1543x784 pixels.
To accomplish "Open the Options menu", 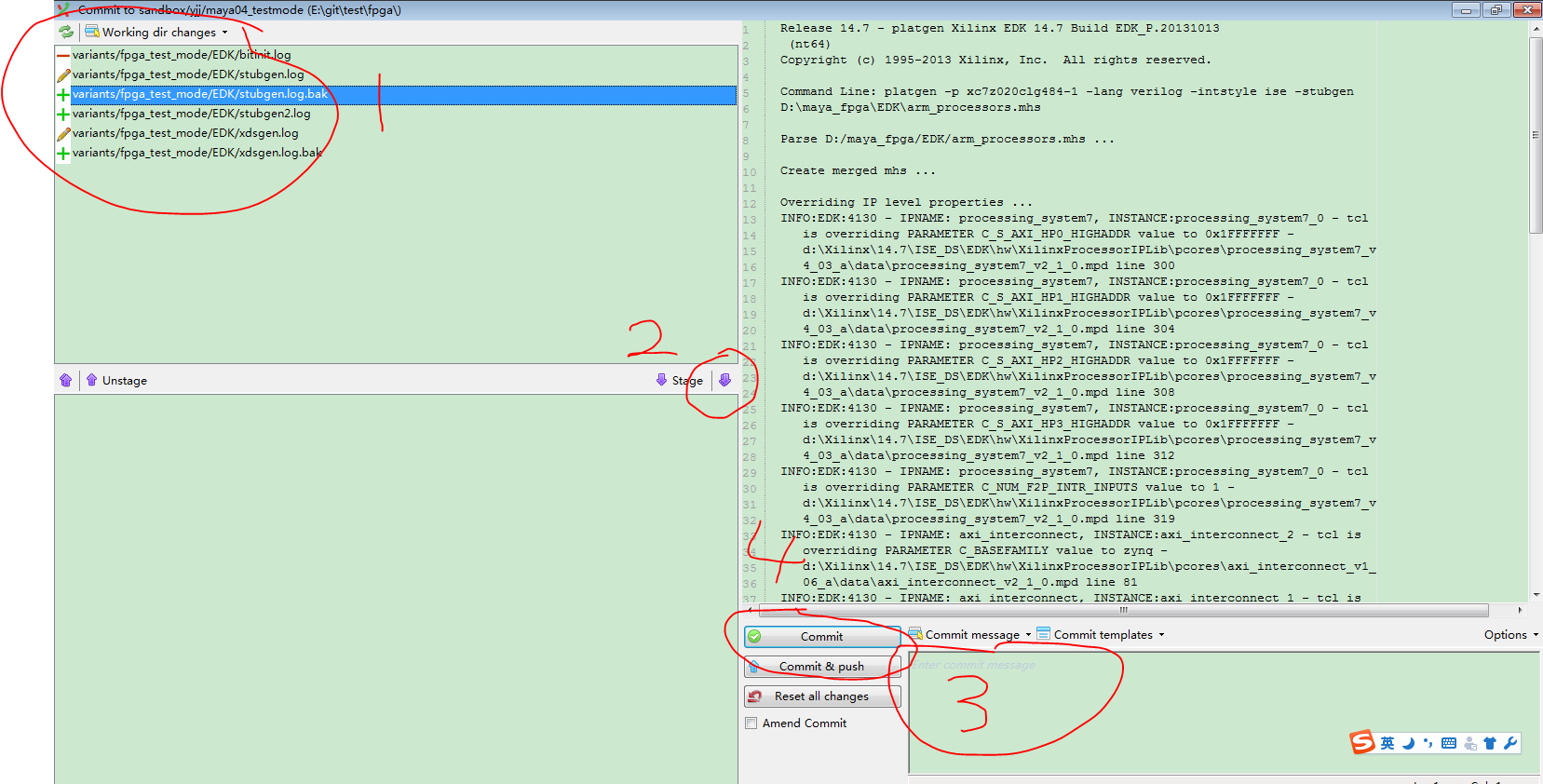I will click(x=1509, y=635).
